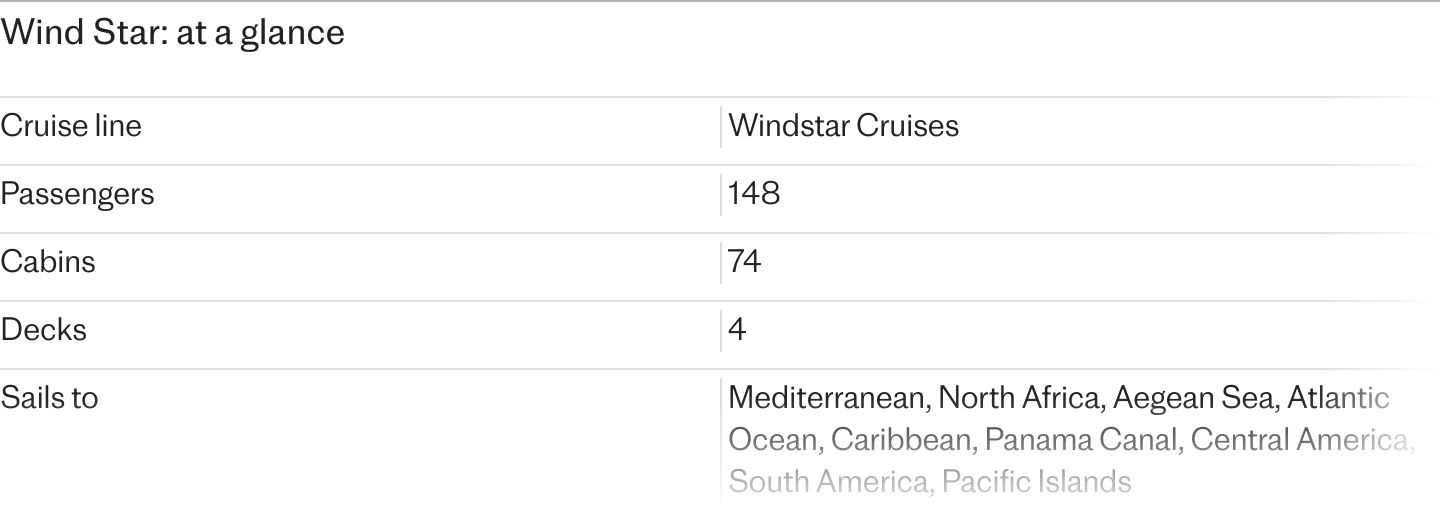Click the passengers value 148
1440x522 pixels.
754,193
